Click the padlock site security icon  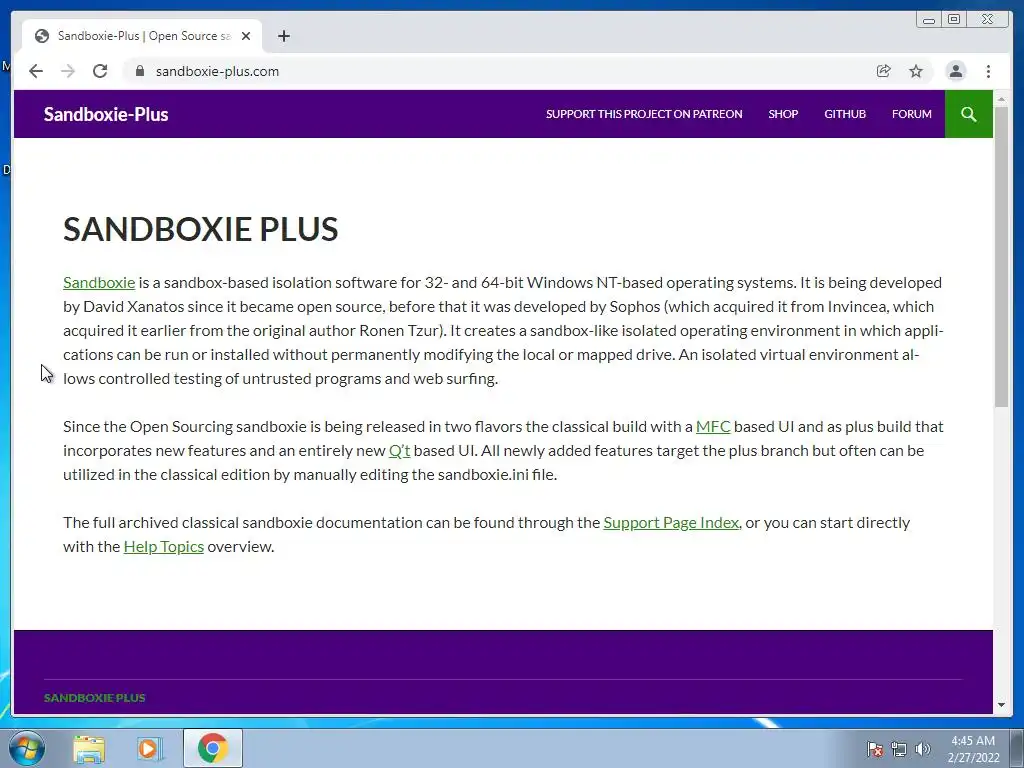point(139,71)
